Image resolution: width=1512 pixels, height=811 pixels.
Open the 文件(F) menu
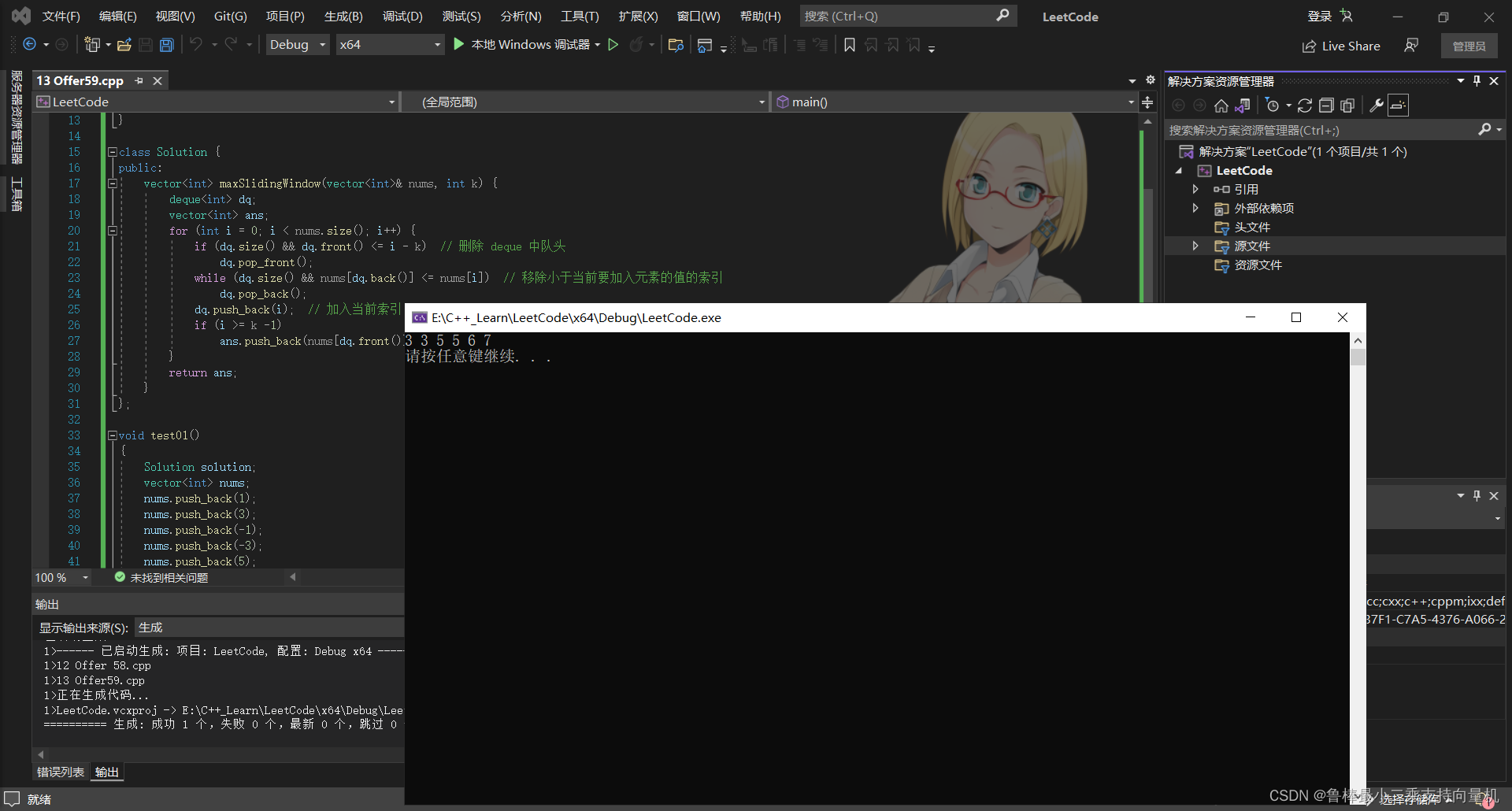pyautogui.click(x=61, y=16)
